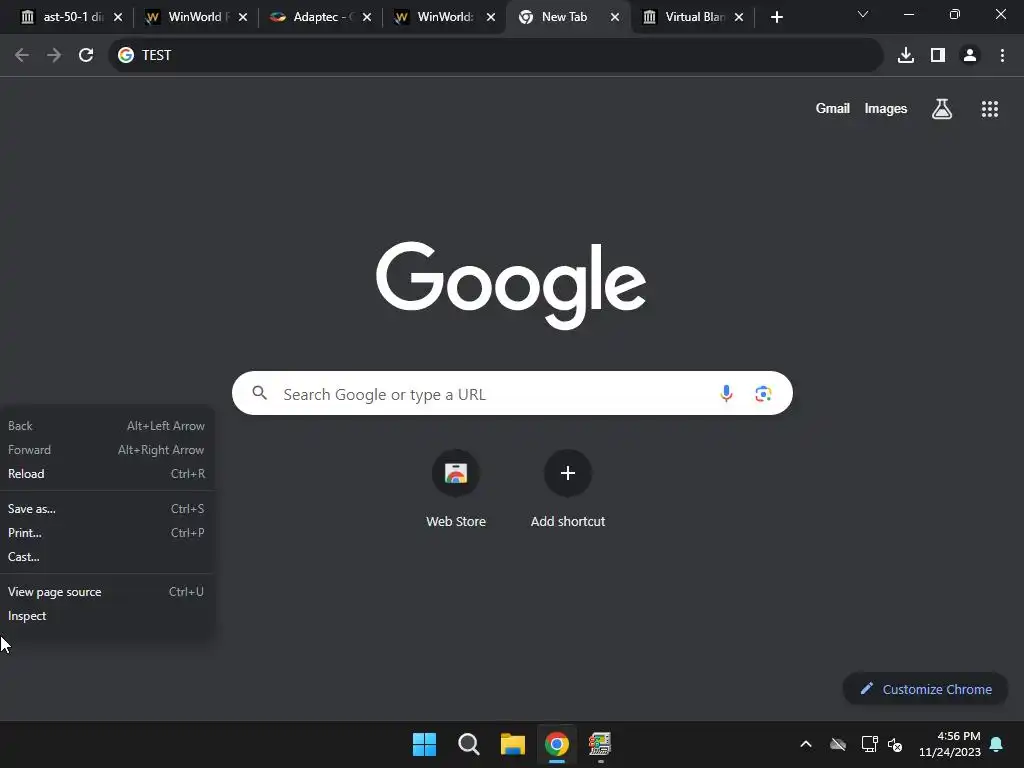Select Inspect in the context menu
Image resolution: width=1024 pixels, height=768 pixels.
(106, 616)
